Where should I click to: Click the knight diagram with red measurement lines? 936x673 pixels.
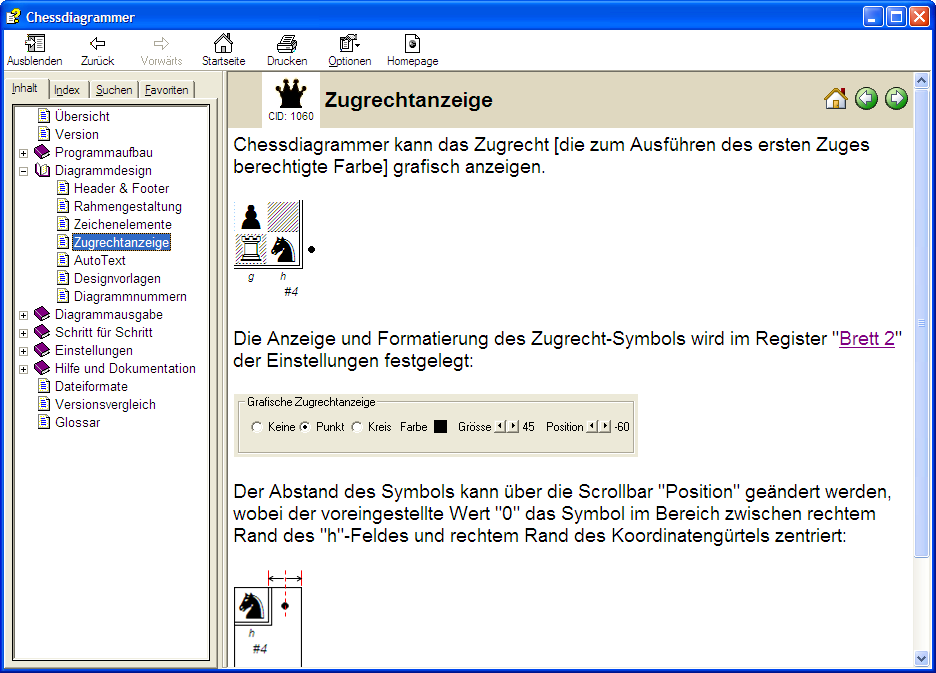pos(268,618)
